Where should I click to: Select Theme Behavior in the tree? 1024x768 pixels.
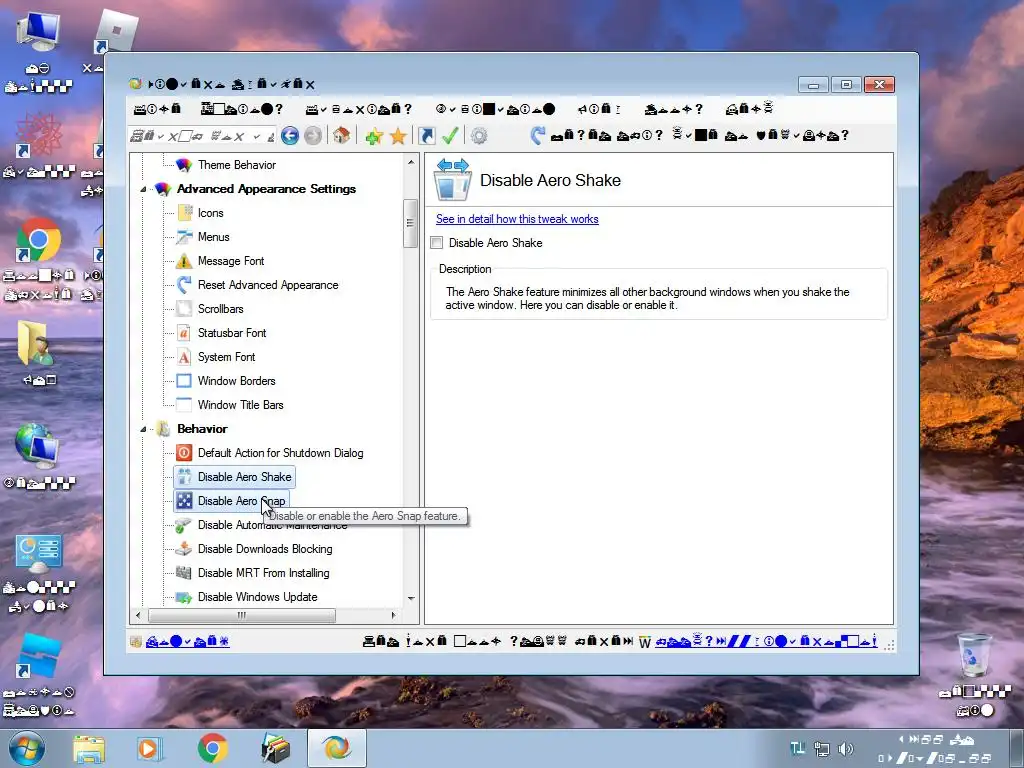pyautogui.click(x=236, y=165)
